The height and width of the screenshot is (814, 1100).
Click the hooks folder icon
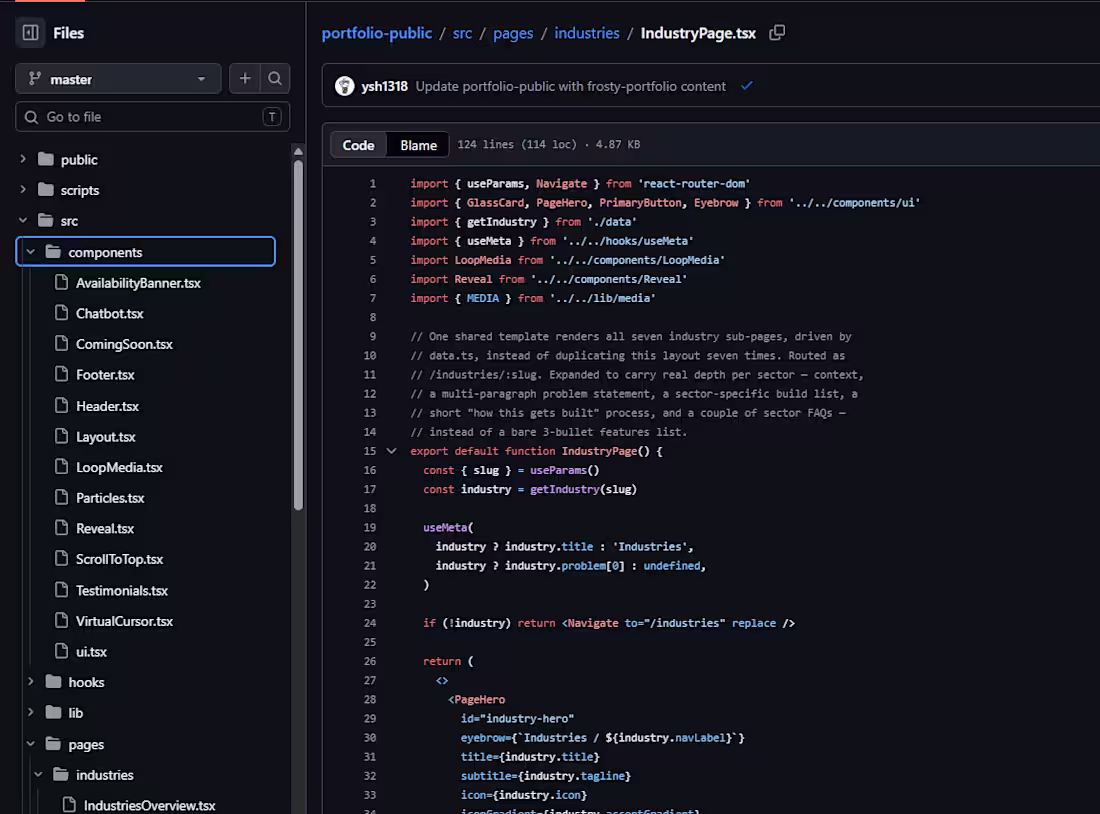(53, 681)
